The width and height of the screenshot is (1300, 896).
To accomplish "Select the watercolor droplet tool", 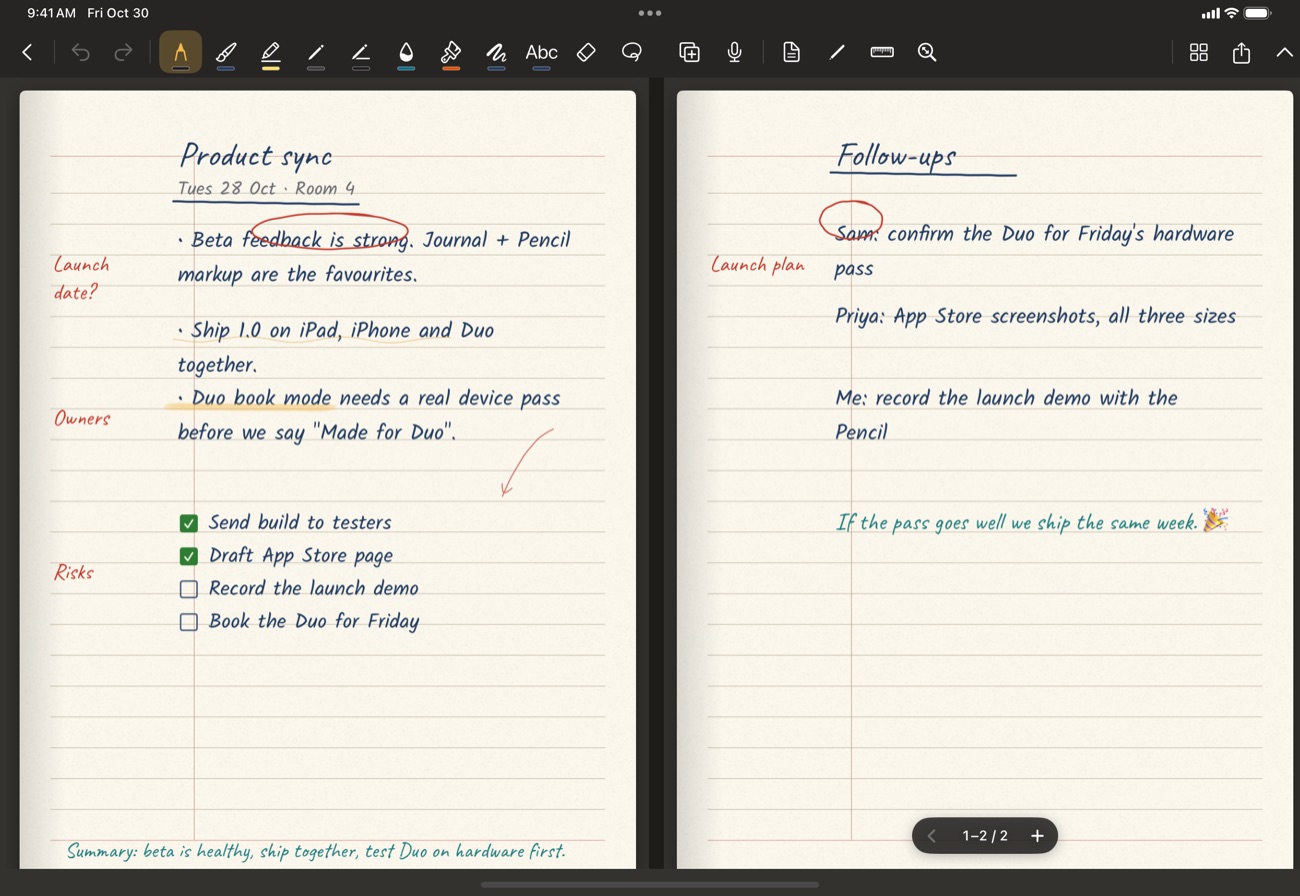I will tap(406, 53).
